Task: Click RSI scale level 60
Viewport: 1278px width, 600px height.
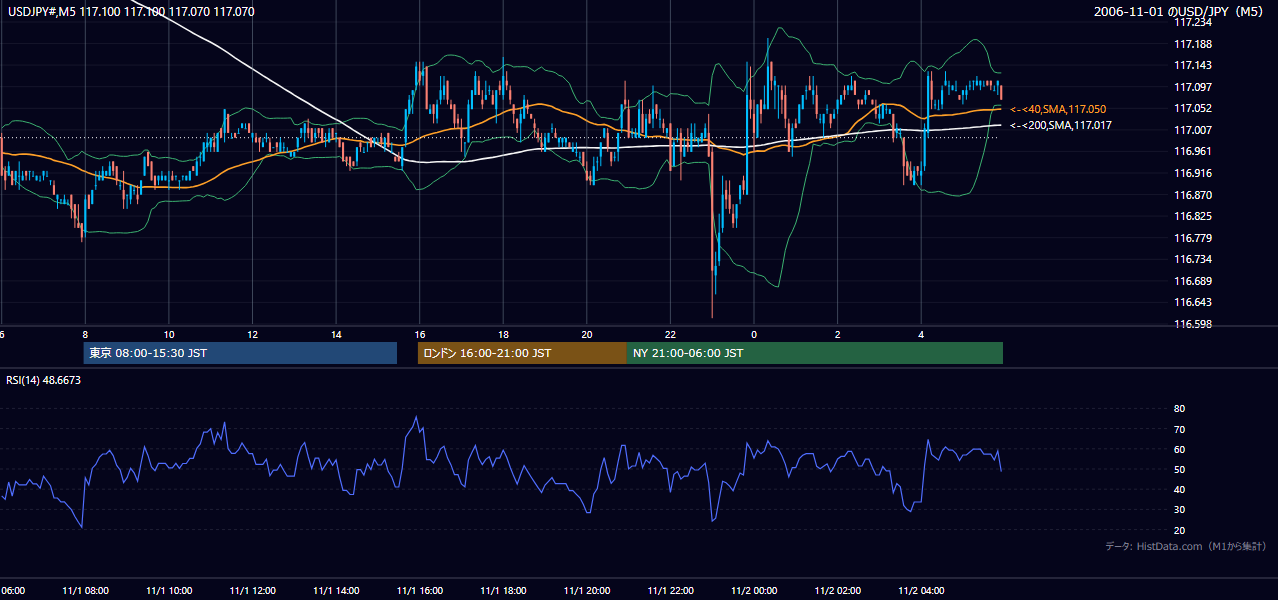Action: pos(1179,449)
